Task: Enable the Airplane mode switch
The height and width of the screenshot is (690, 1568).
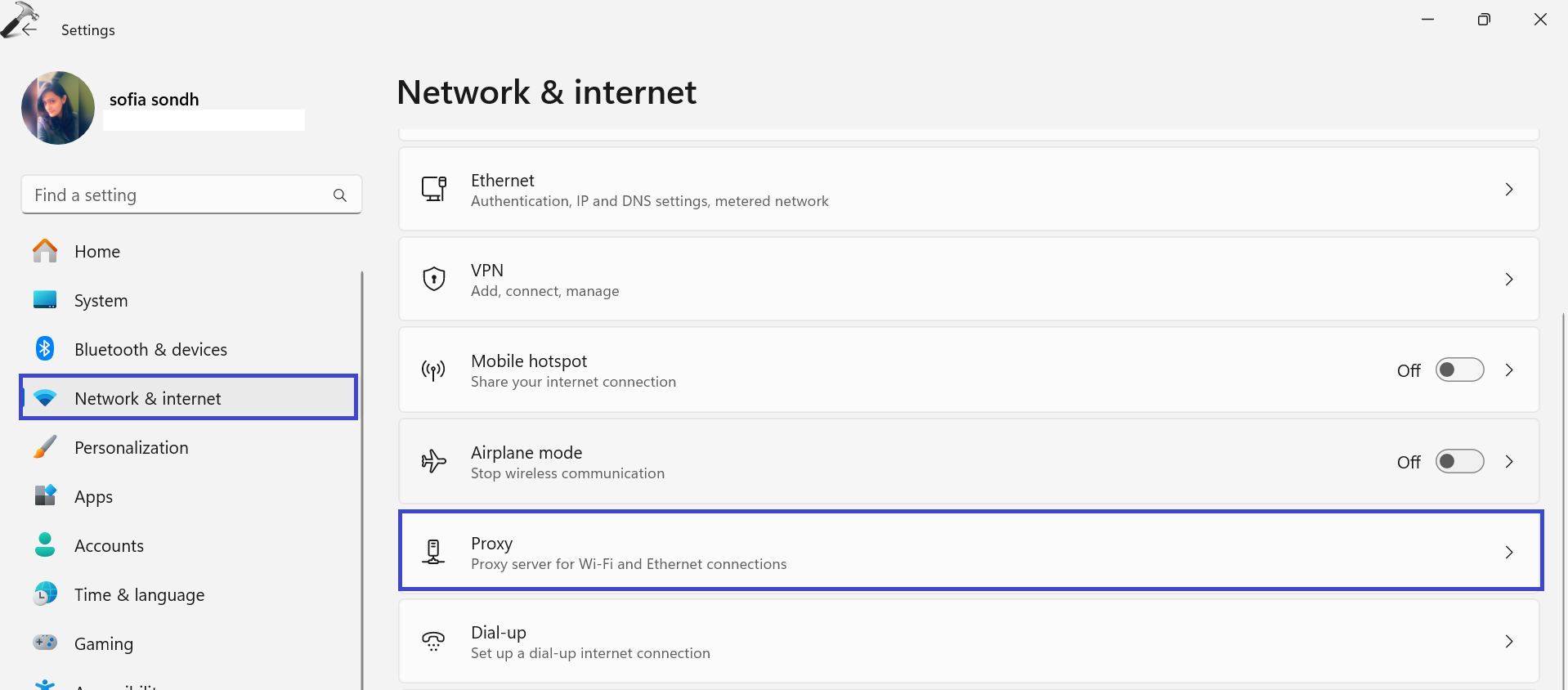Action: point(1459,462)
